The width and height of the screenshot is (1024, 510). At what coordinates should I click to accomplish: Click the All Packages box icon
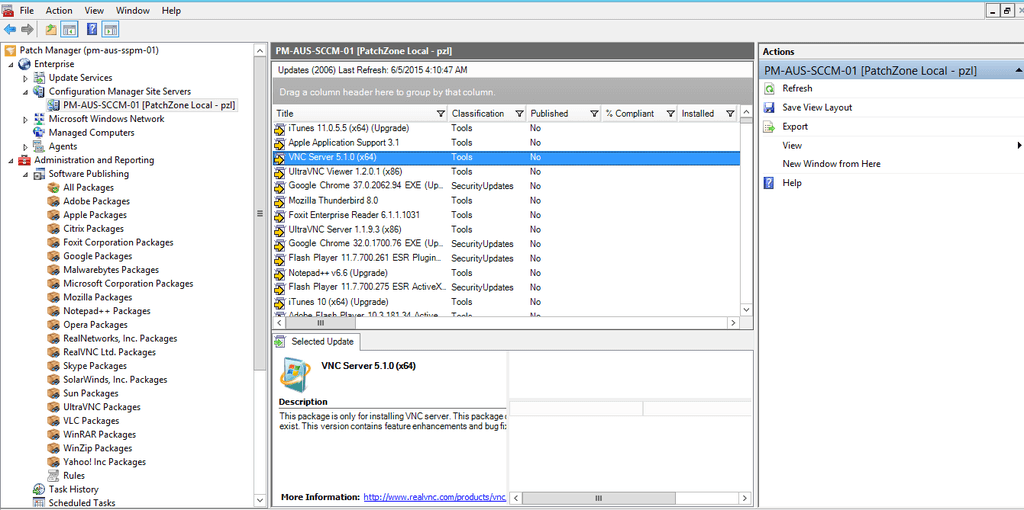(x=54, y=187)
